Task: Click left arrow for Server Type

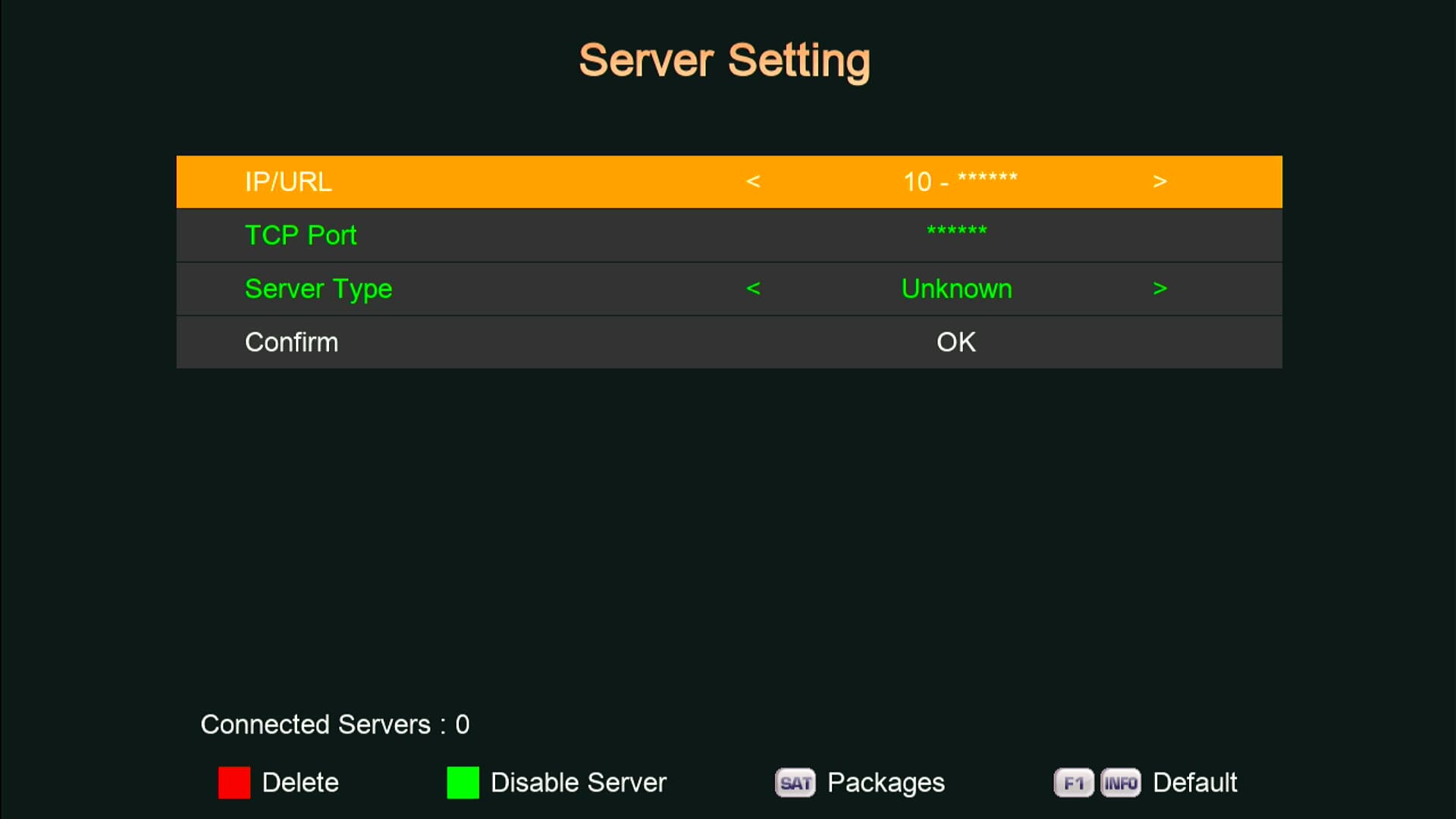Action: point(753,288)
